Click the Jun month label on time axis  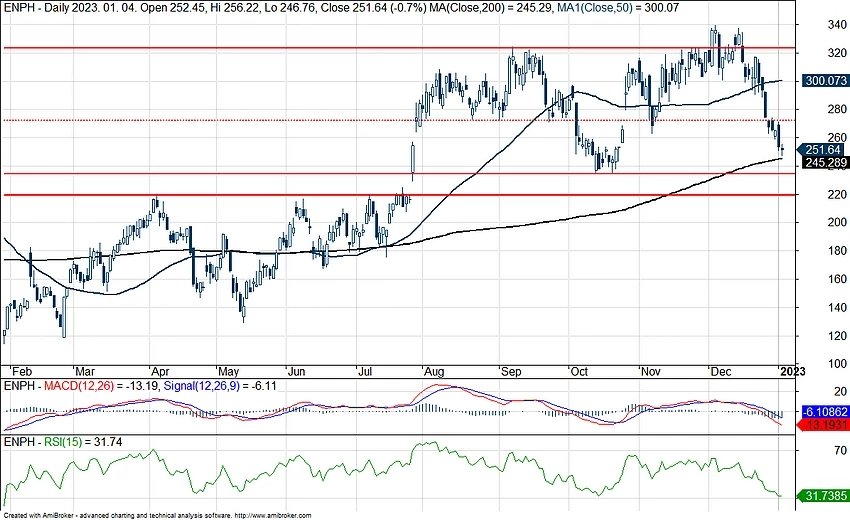pos(296,372)
